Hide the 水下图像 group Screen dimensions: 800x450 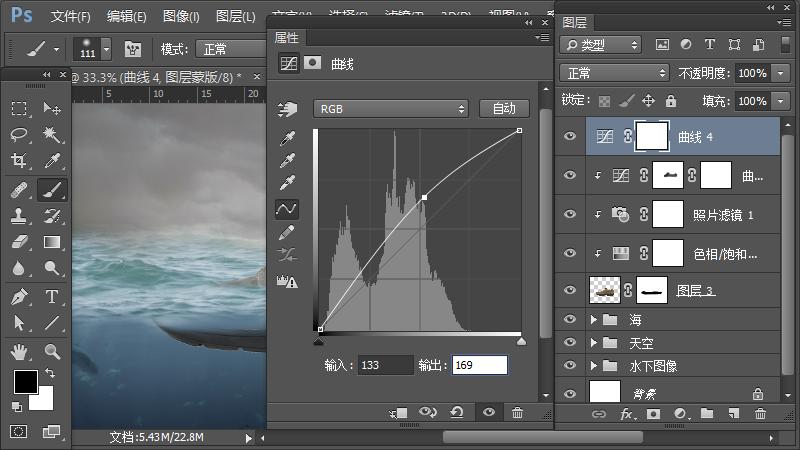[570, 365]
